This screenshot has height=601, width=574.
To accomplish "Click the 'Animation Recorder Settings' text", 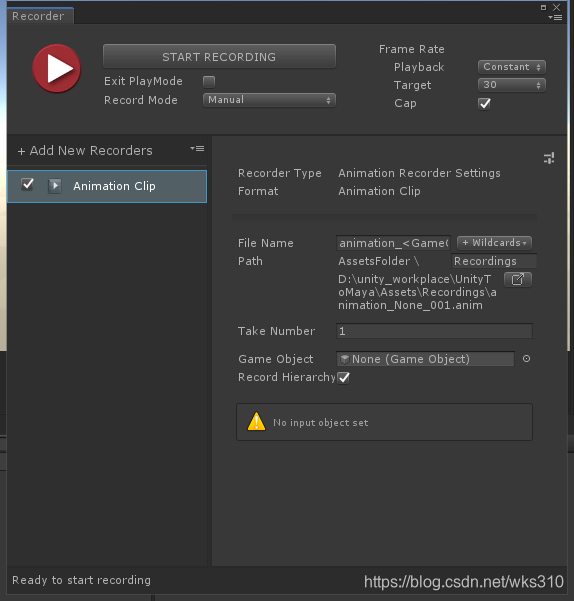I will click(x=419, y=173).
